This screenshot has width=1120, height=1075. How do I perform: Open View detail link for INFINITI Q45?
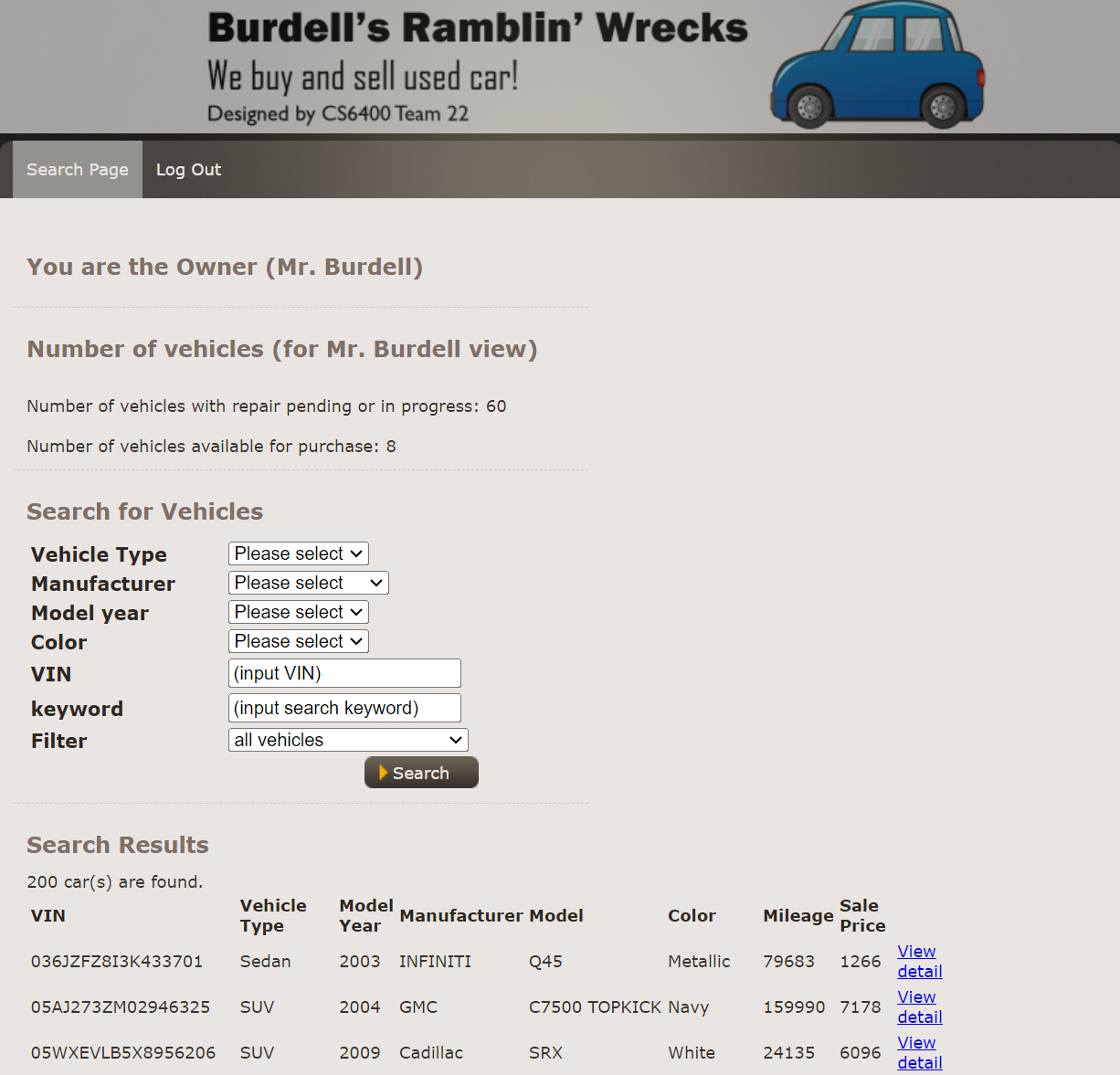920,962
